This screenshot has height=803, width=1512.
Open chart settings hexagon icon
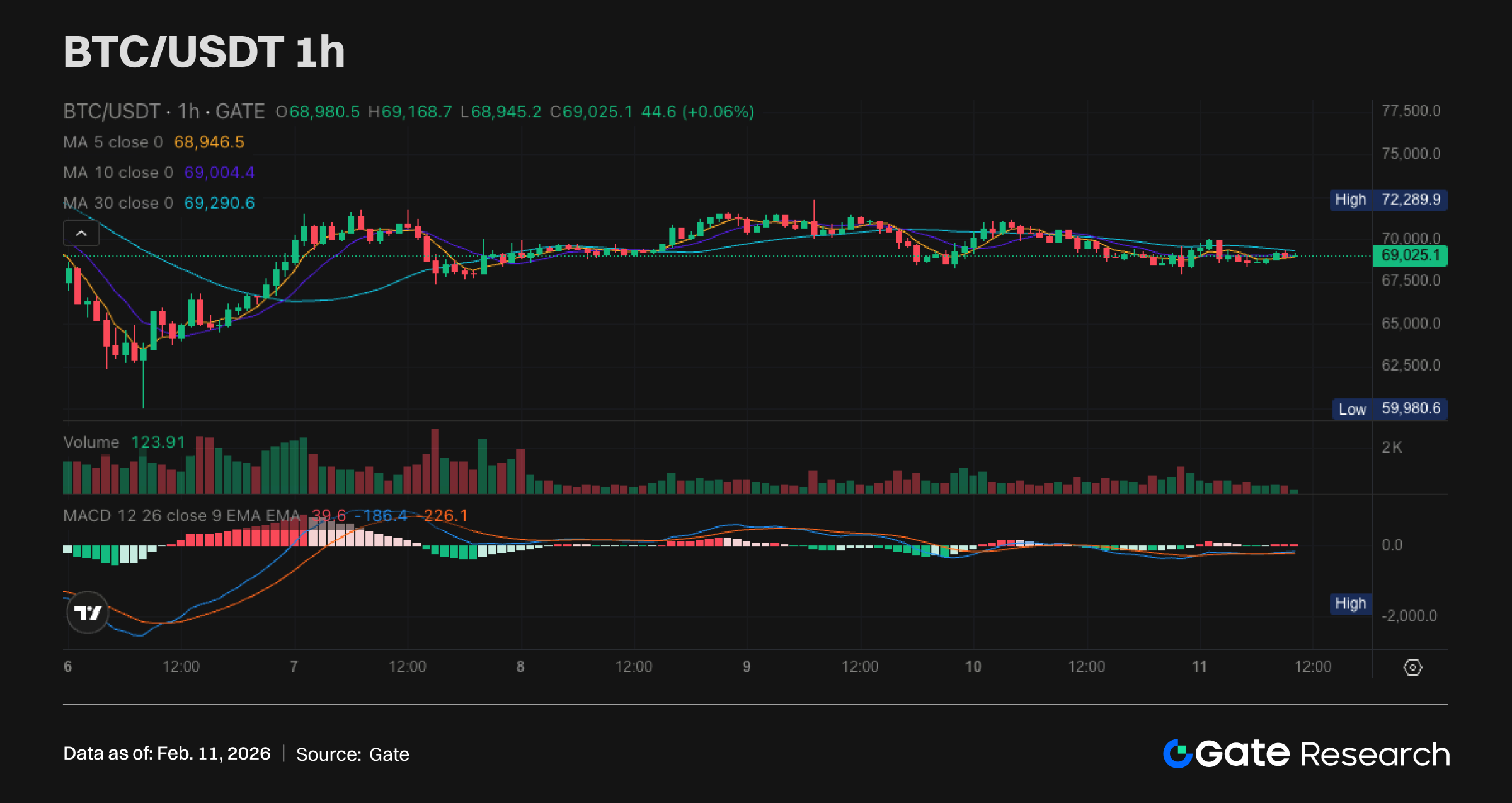[x=1412, y=667]
